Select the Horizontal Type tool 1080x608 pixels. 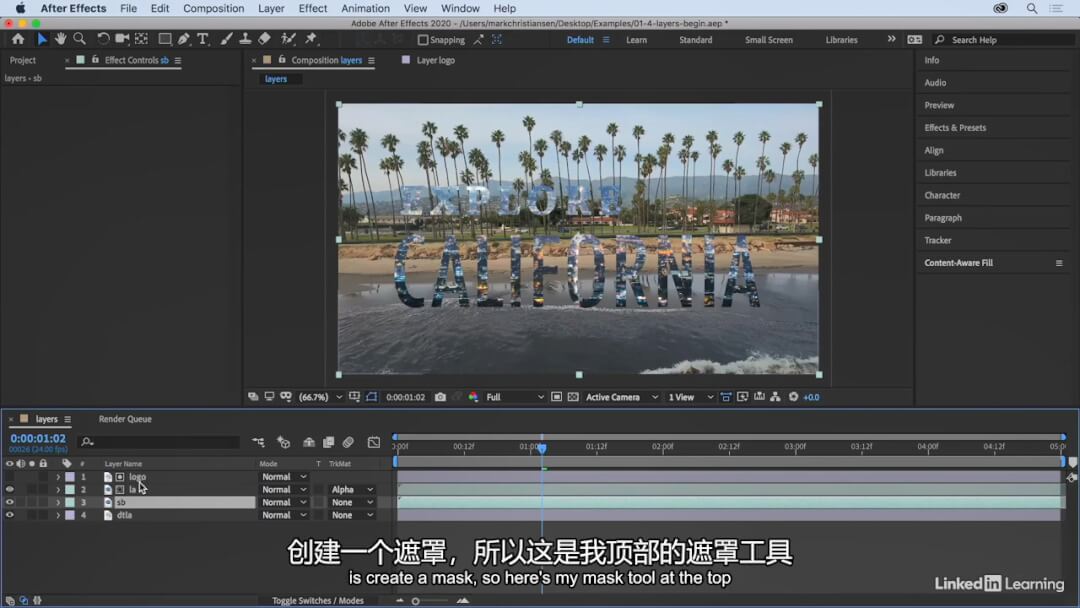(x=202, y=39)
